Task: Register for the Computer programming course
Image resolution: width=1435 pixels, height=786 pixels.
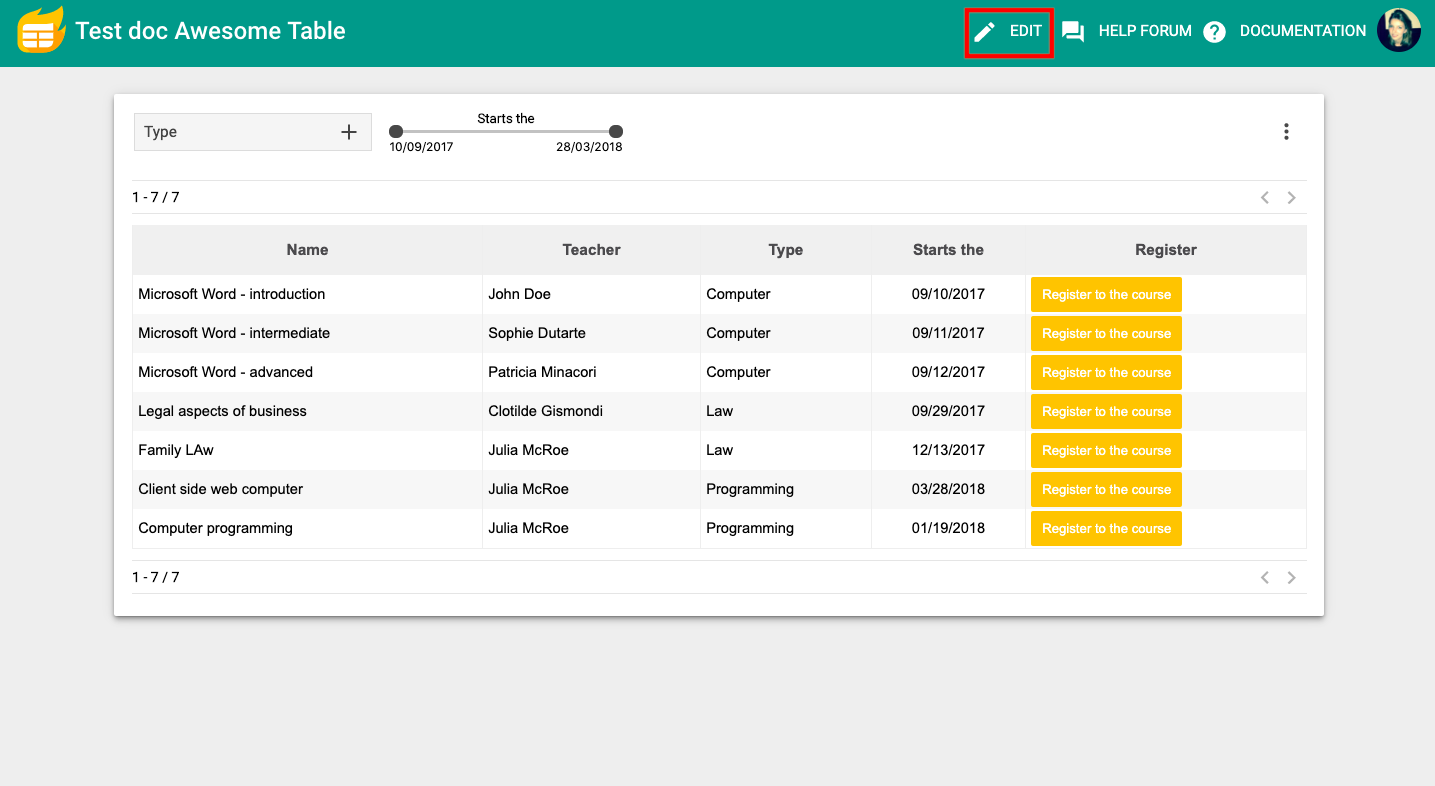Action: pyautogui.click(x=1106, y=529)
